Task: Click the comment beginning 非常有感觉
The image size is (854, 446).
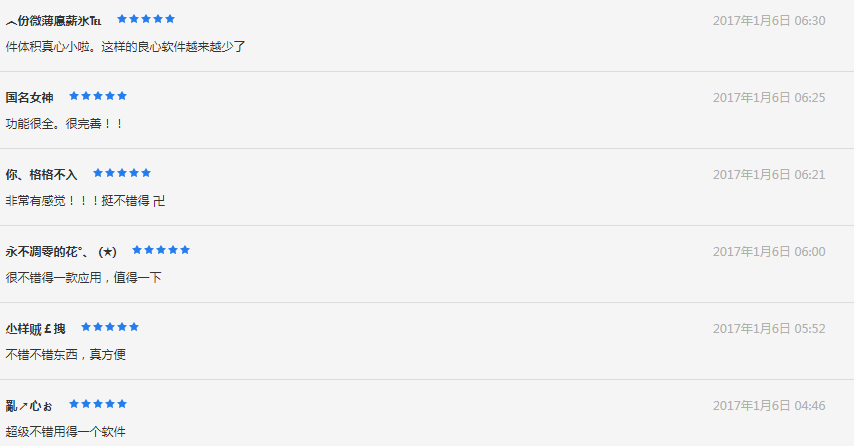Action: pyautogui.click(x=85, y=200)
